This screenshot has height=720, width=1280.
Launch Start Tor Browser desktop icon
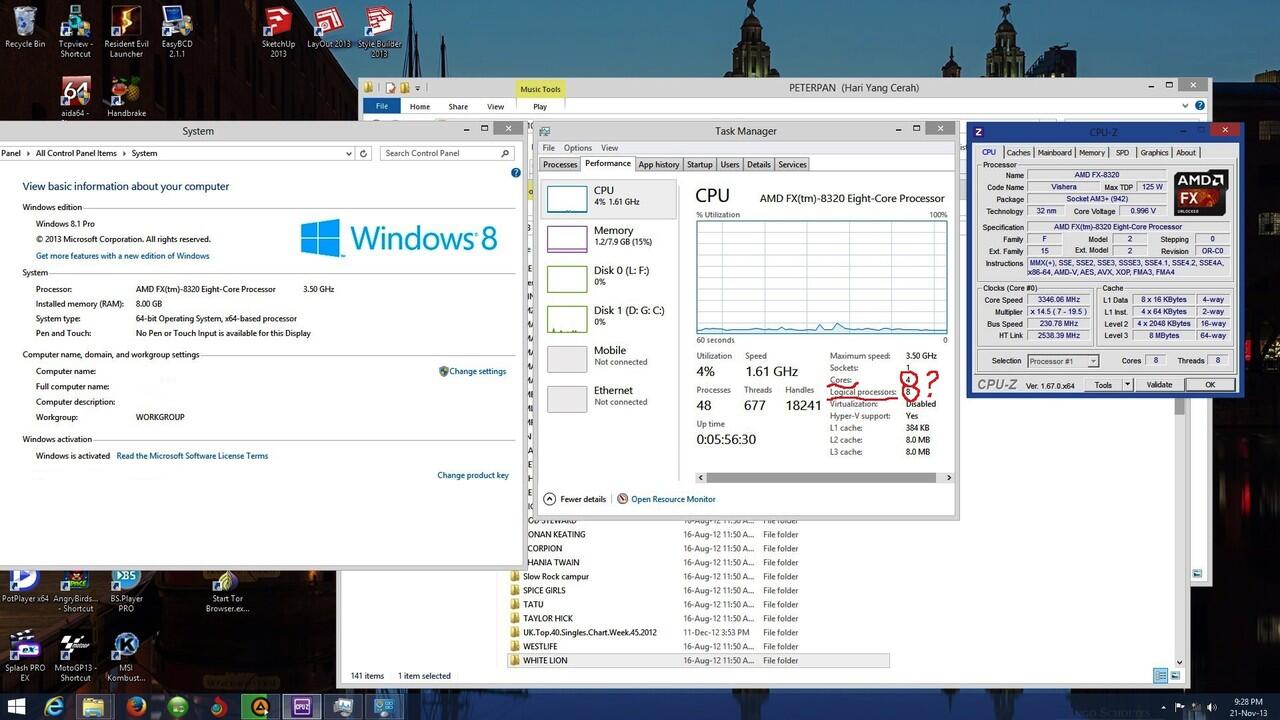tap(227, 591)
